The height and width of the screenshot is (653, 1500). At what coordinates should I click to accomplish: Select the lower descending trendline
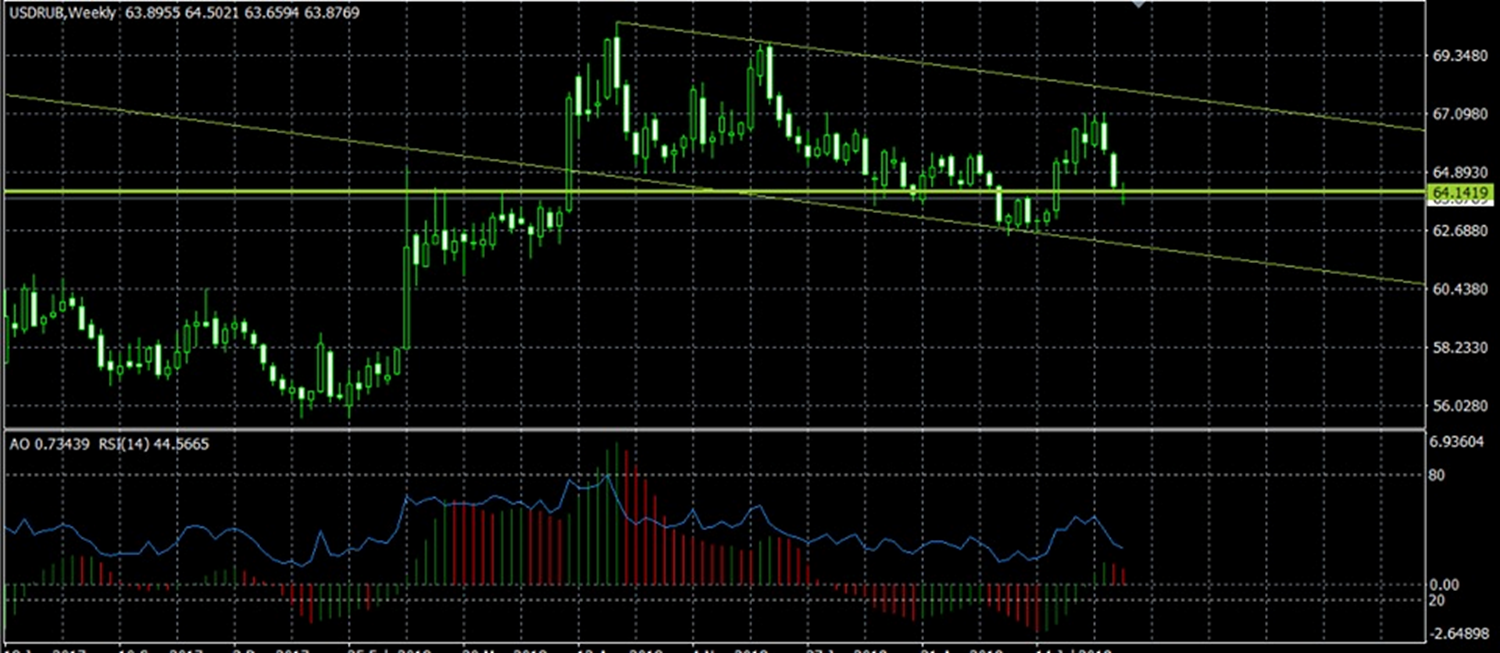point(300,133)
